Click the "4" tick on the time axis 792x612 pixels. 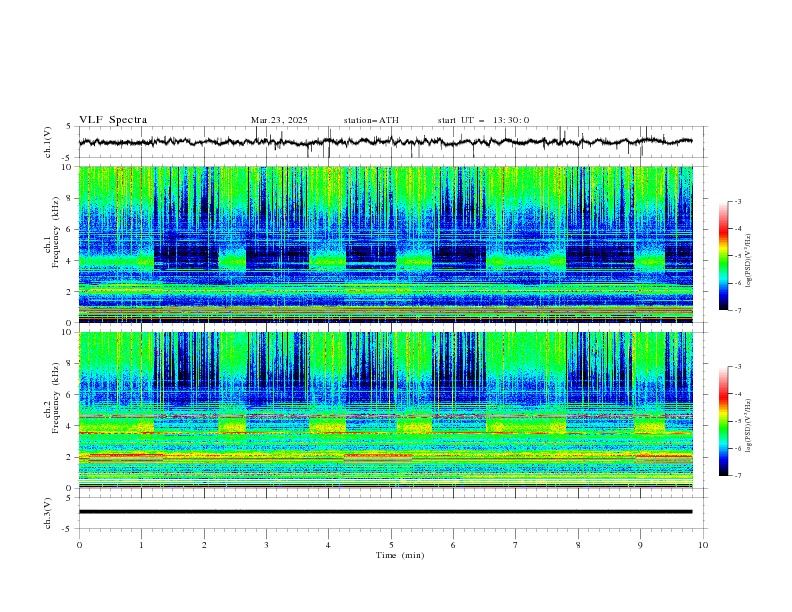(328, 545)
